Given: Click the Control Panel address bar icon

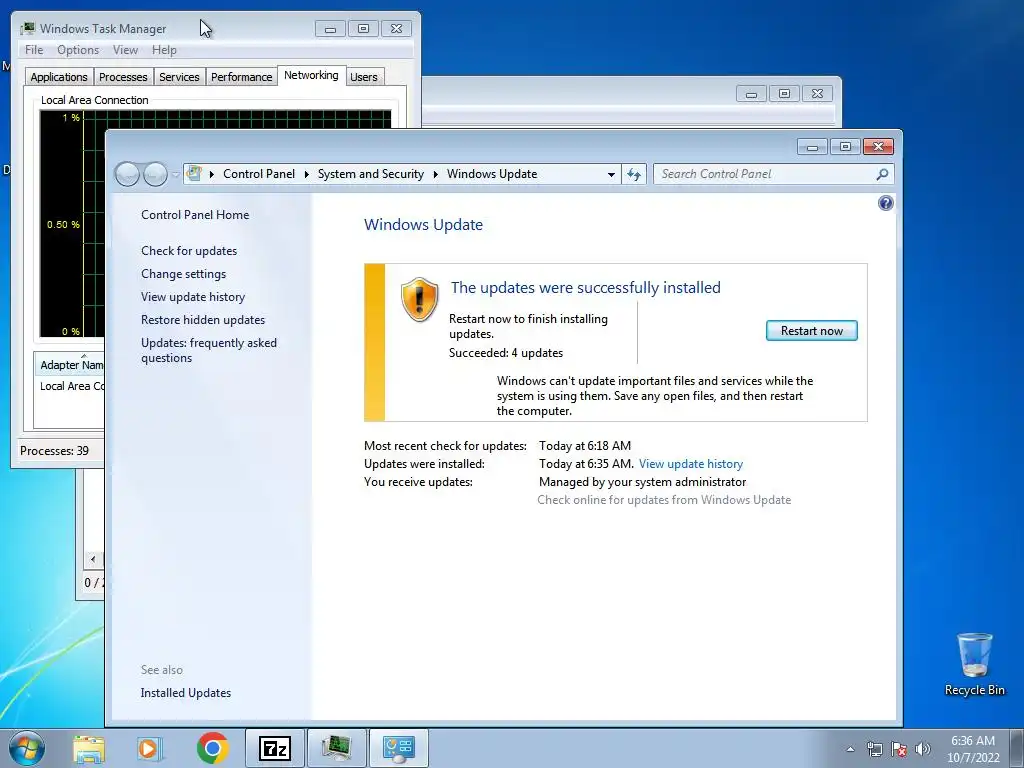Looking at the screenshot, I should point(194,173).
